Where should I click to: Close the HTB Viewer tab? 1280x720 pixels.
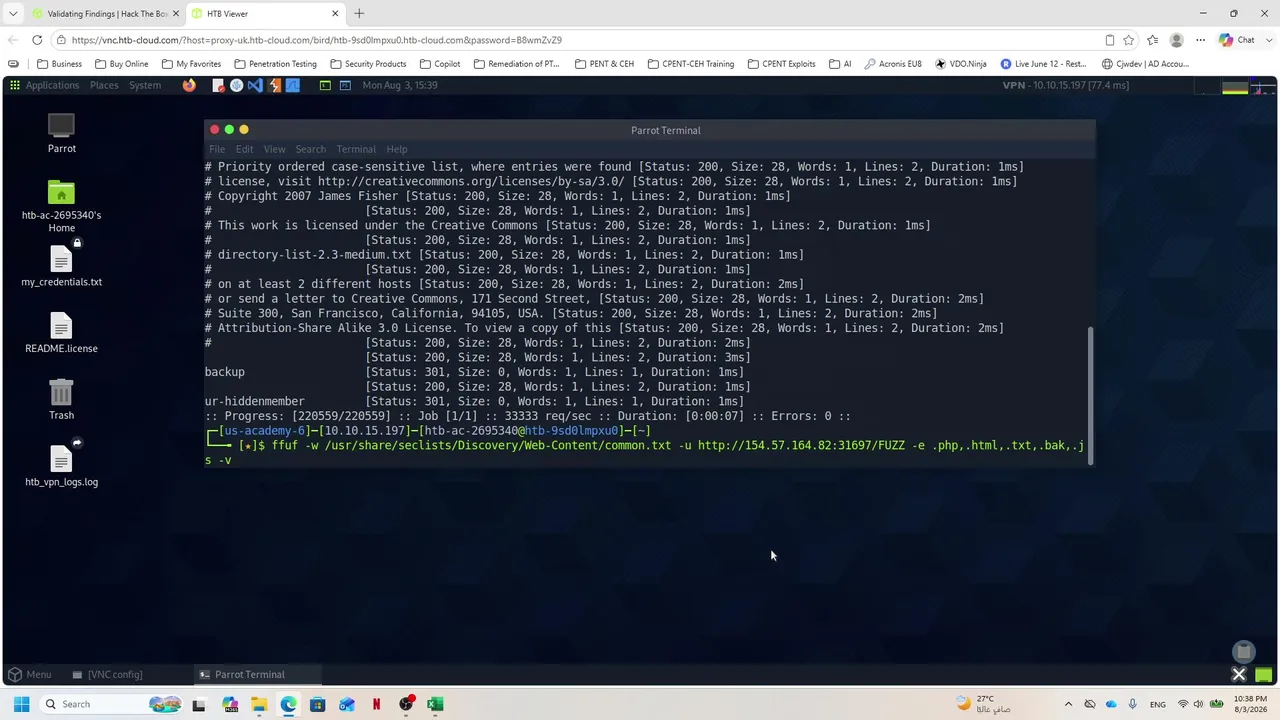335,14
